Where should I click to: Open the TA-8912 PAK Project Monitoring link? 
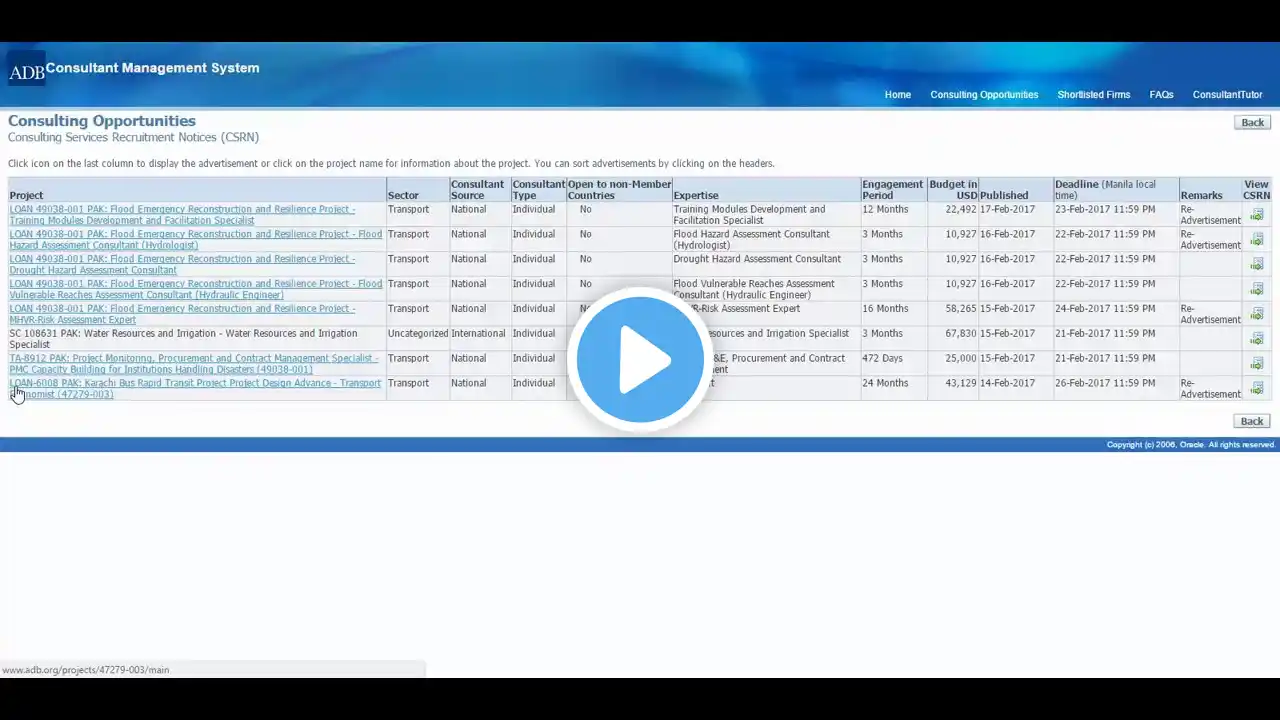194,363
